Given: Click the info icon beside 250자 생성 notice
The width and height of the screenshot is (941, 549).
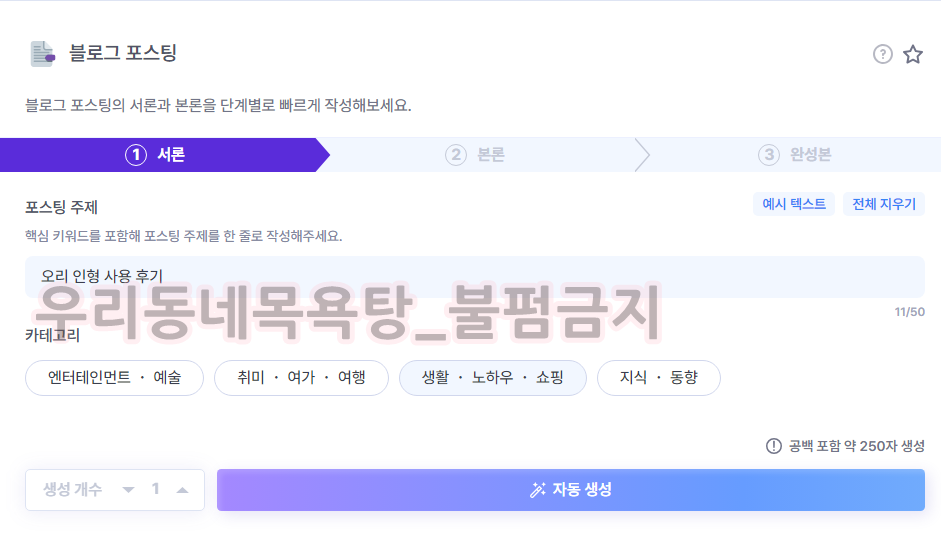Looking at the screenshot, I should click(773, 446).
